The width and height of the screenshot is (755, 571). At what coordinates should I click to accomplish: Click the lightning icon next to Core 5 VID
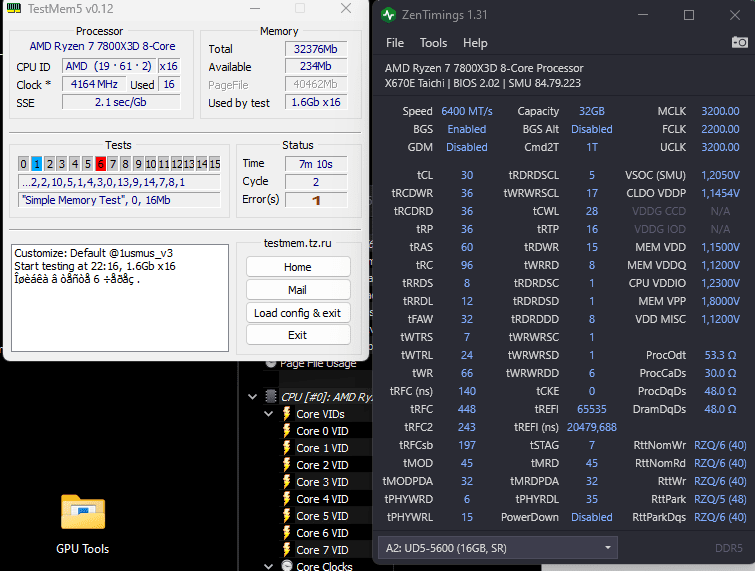point(286,516)
